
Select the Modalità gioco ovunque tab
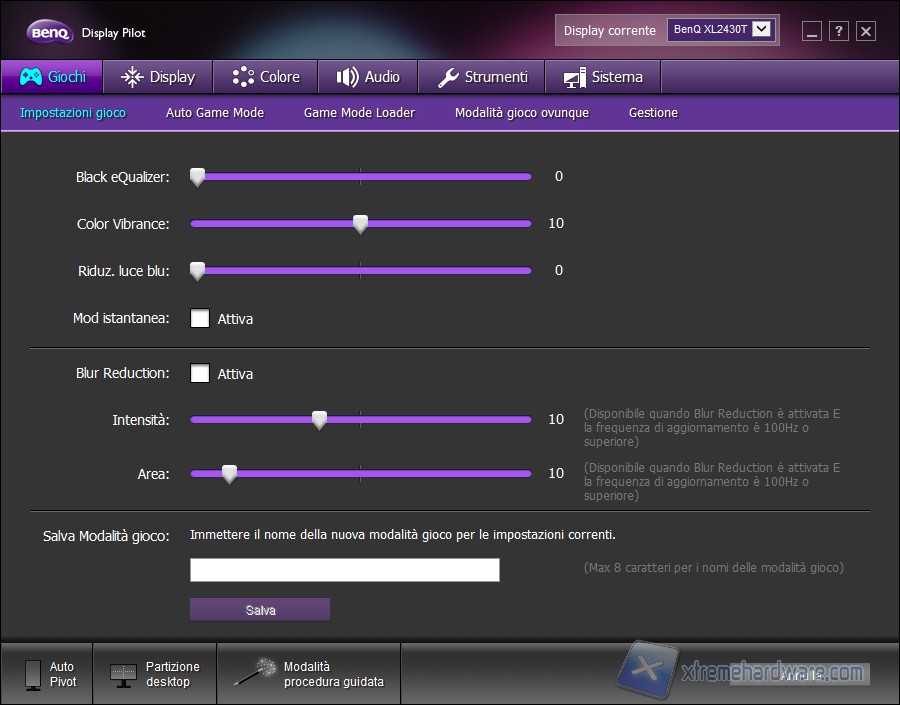521,113
